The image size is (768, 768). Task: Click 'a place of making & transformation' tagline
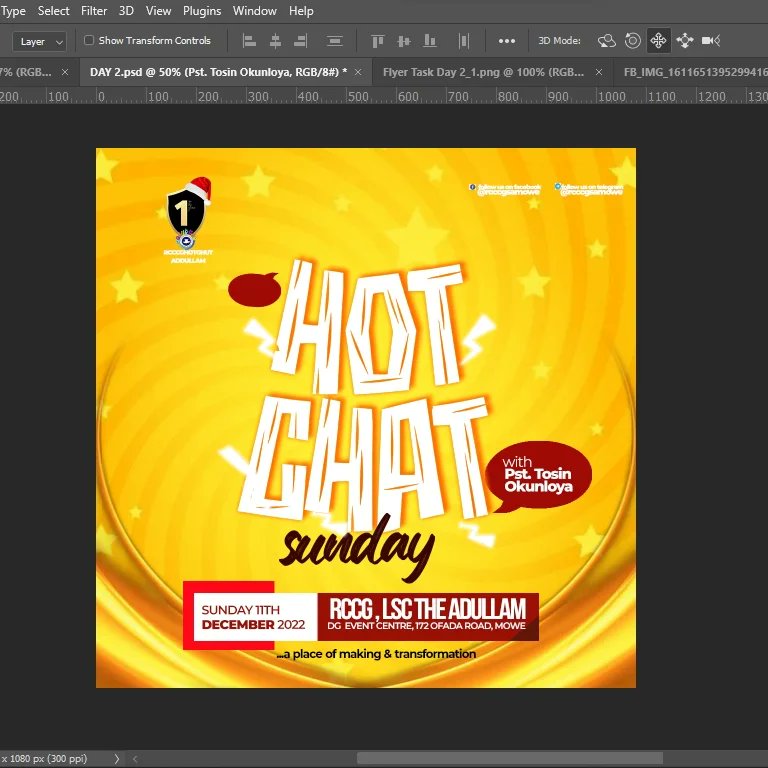[376, 654]
